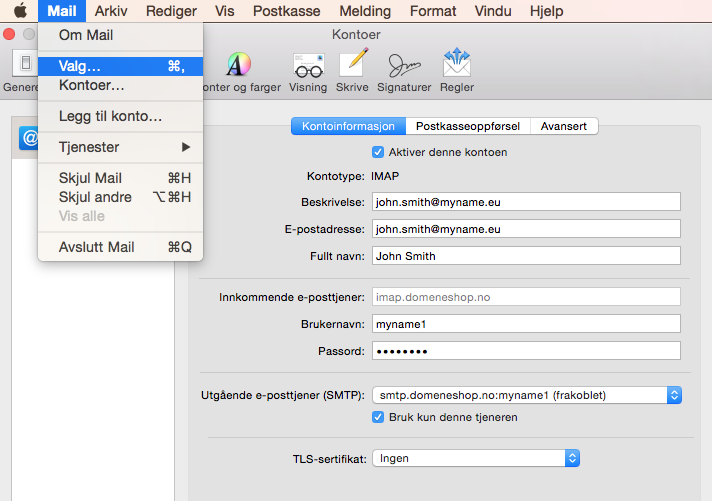Click the Passord field
712x501 pixels.
coord(525,351)
